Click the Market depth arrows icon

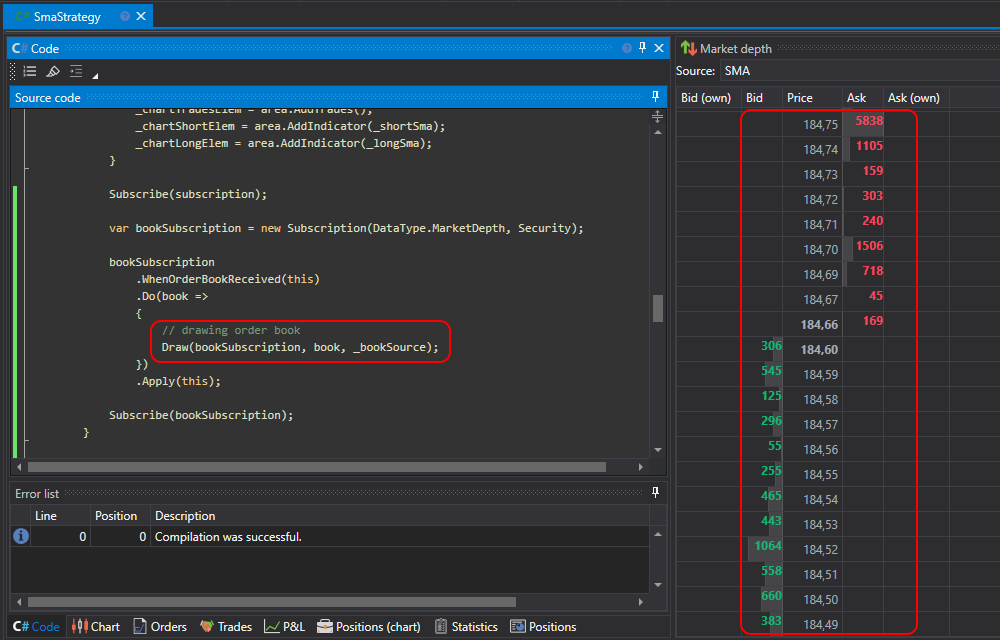tap(688, 48)
